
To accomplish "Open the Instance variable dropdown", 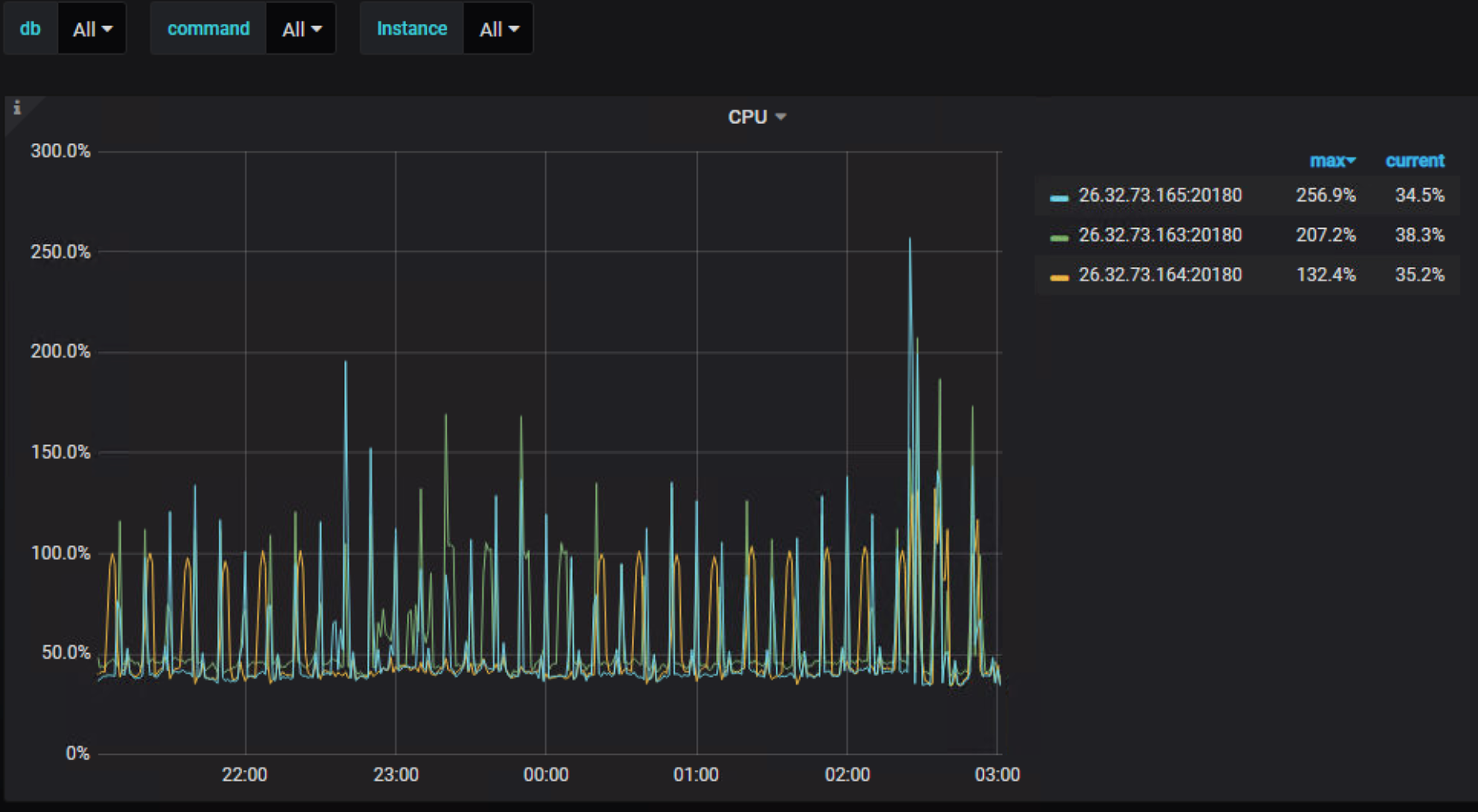I will [x=497, y=29].
